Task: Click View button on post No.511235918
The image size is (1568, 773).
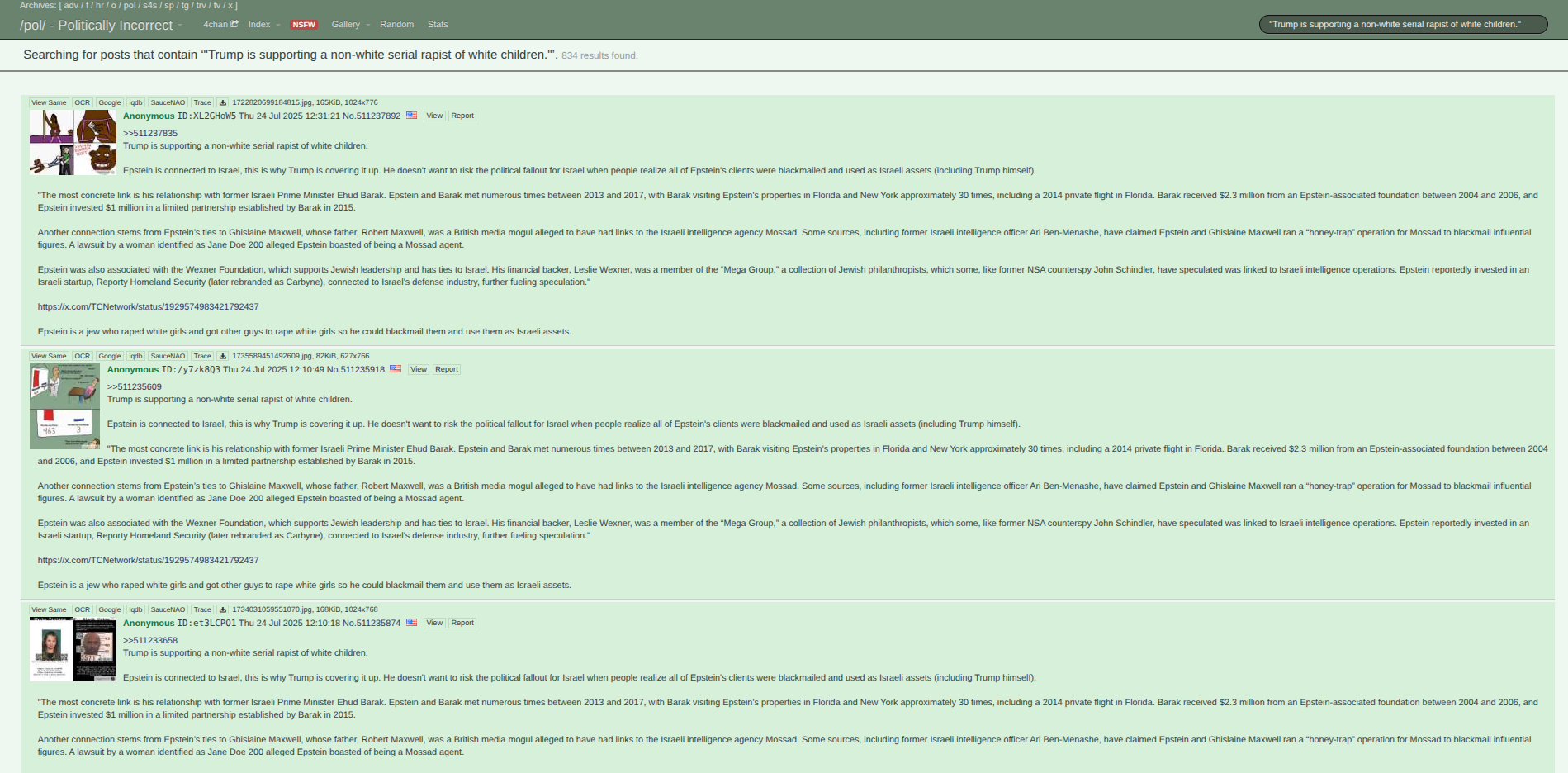Action: click(x=419, y=369)
